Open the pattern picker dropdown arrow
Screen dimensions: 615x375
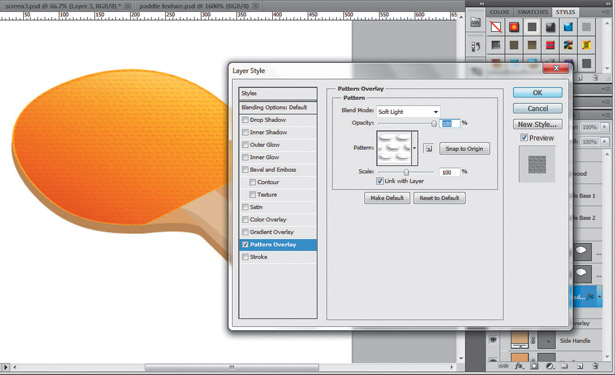coord(415,148)
